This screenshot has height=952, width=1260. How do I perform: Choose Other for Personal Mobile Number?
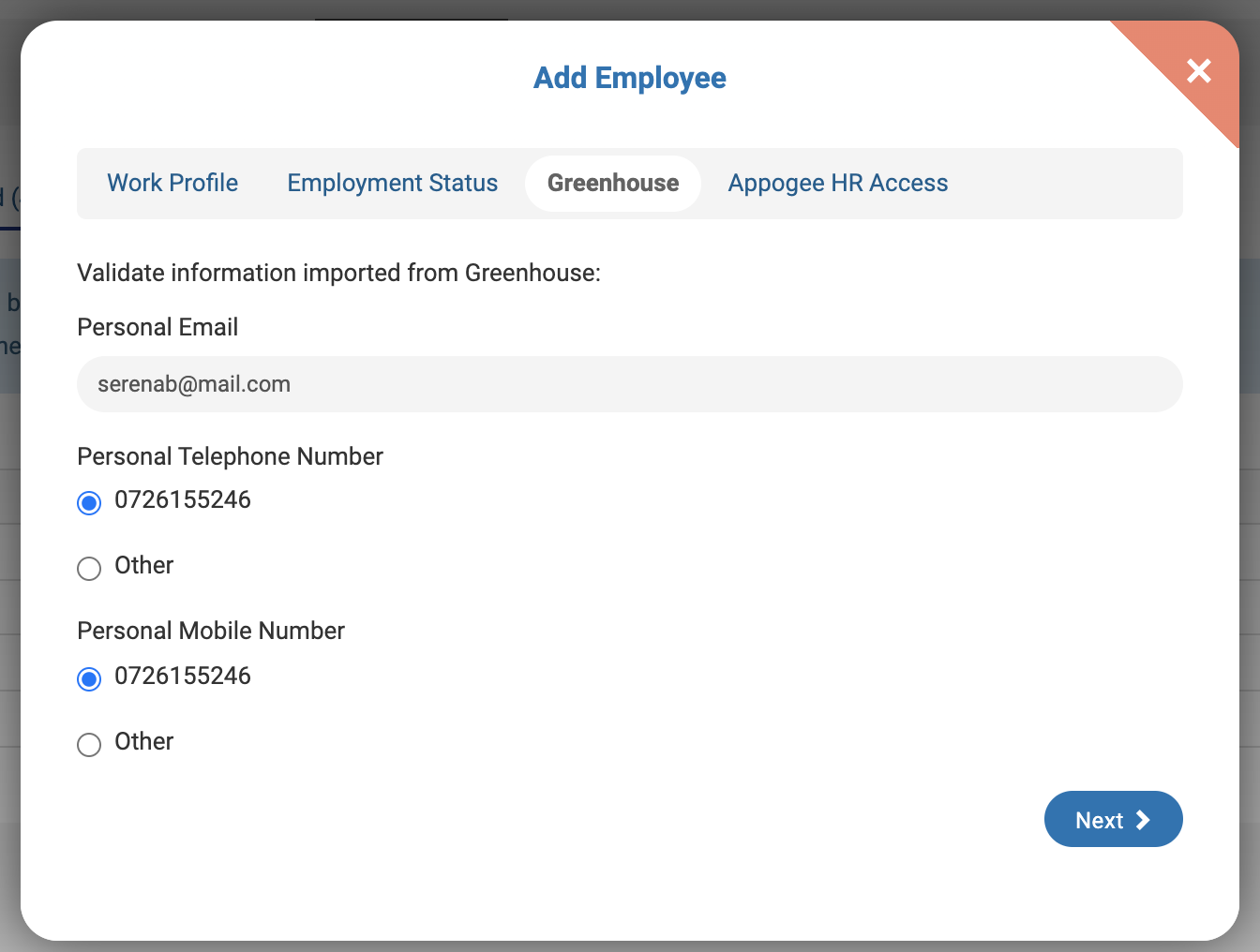click(89, 745)
